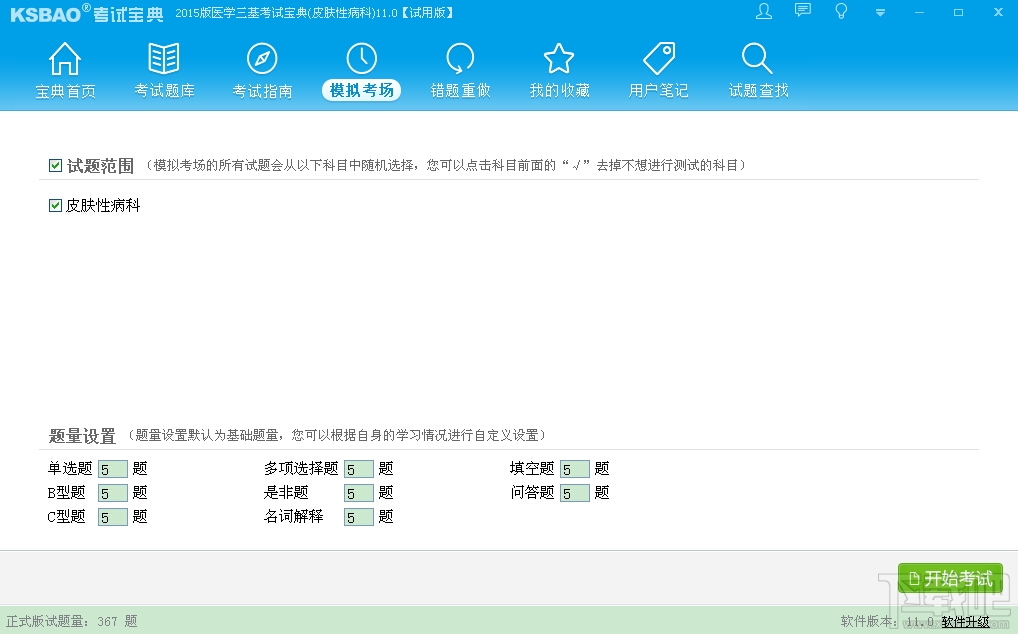Click the 单选题 quantity field
1018x634 pixels.
[112, 469]
